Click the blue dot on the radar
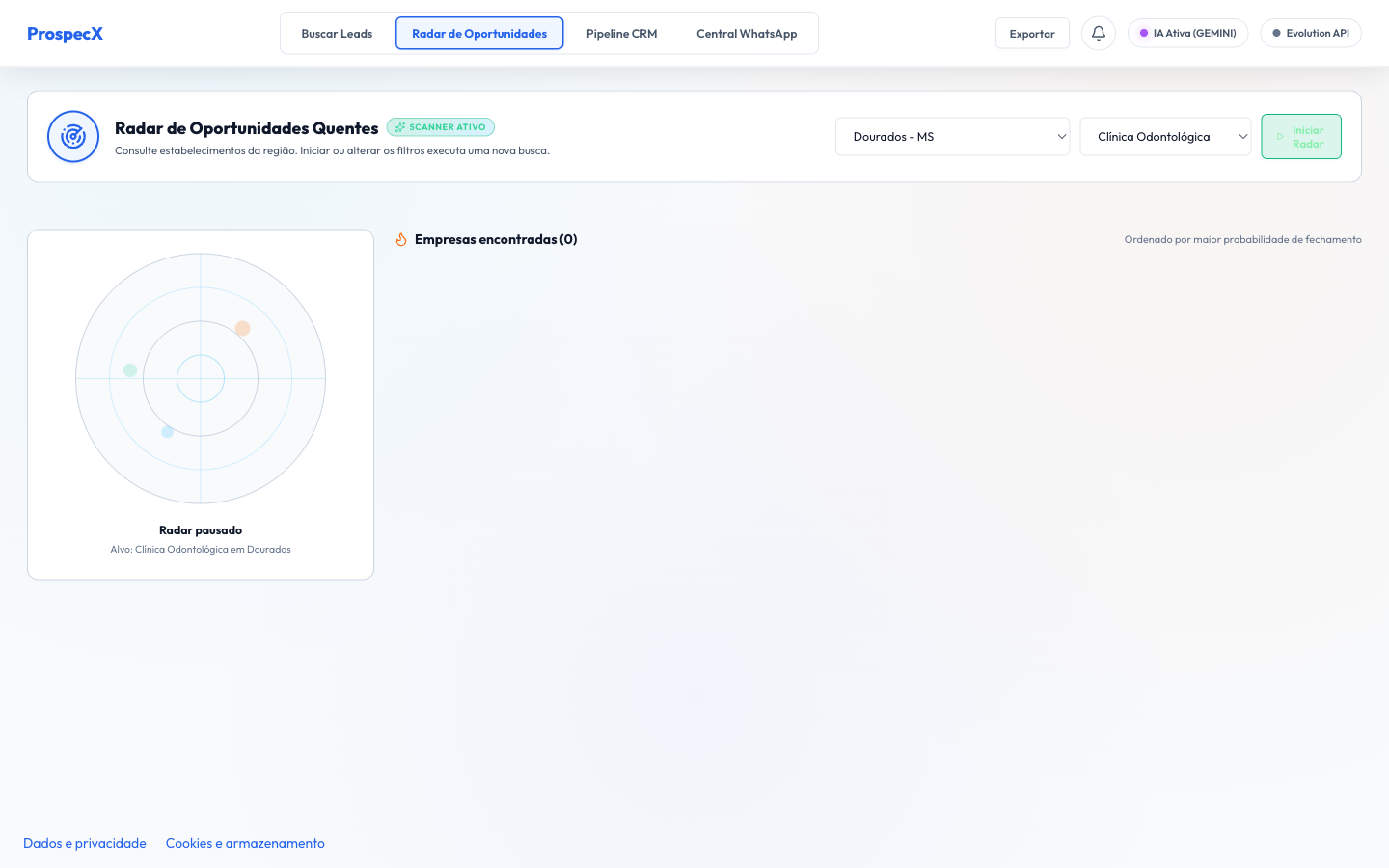 click(167, 432)
